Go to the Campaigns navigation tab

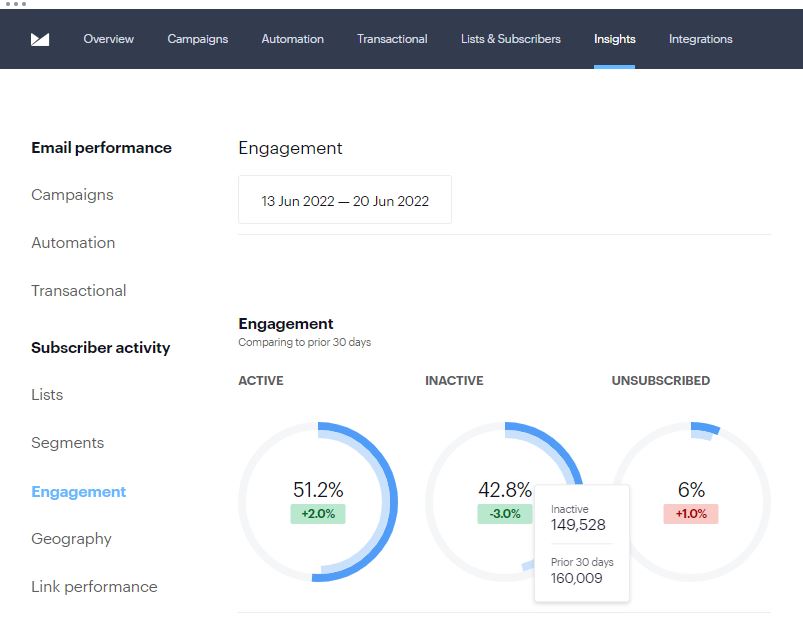197,39
